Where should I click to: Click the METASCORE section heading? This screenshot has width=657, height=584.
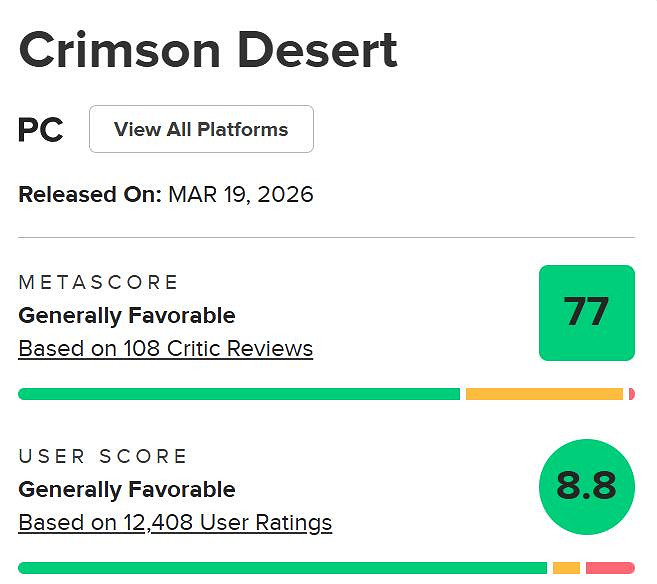[x=98, y=283]
